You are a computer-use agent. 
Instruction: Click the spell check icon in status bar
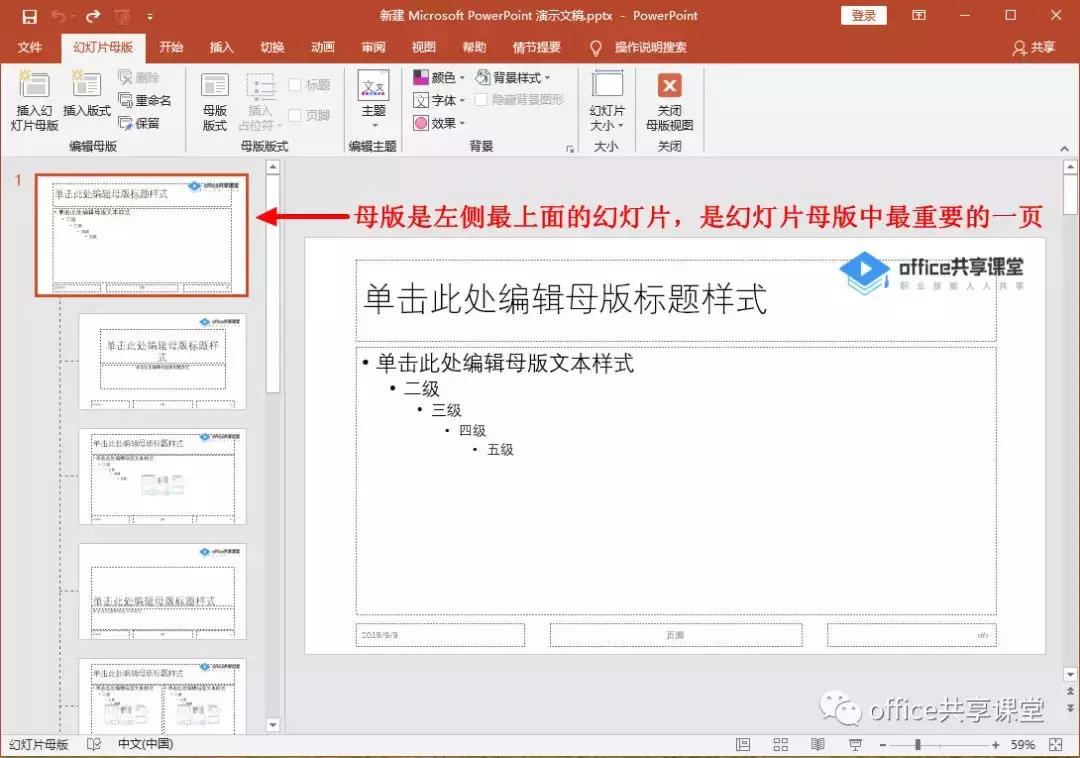[94, 744]
